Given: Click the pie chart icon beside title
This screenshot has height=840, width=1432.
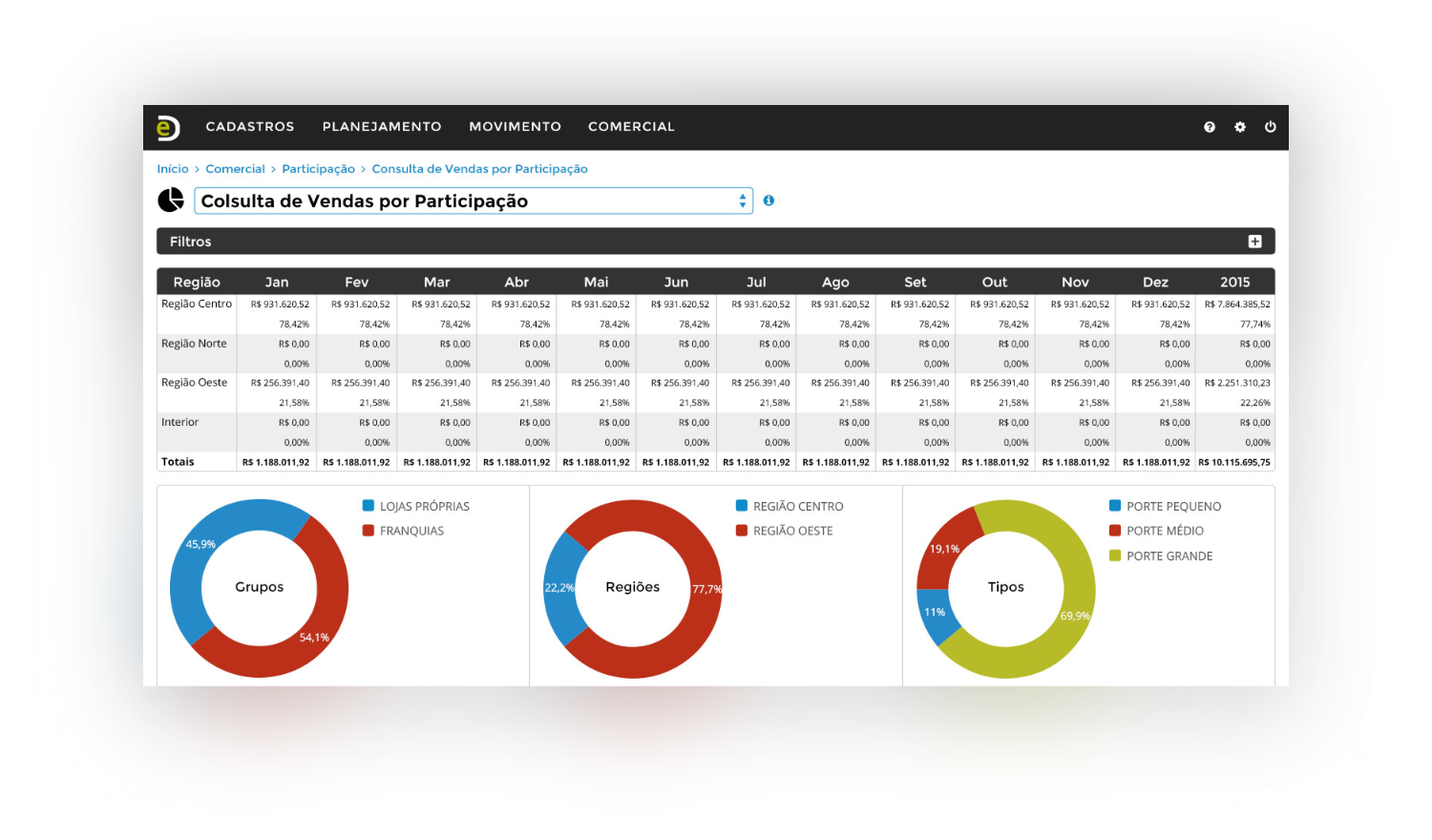Looking at the screenshot, I should coord(171,199).
